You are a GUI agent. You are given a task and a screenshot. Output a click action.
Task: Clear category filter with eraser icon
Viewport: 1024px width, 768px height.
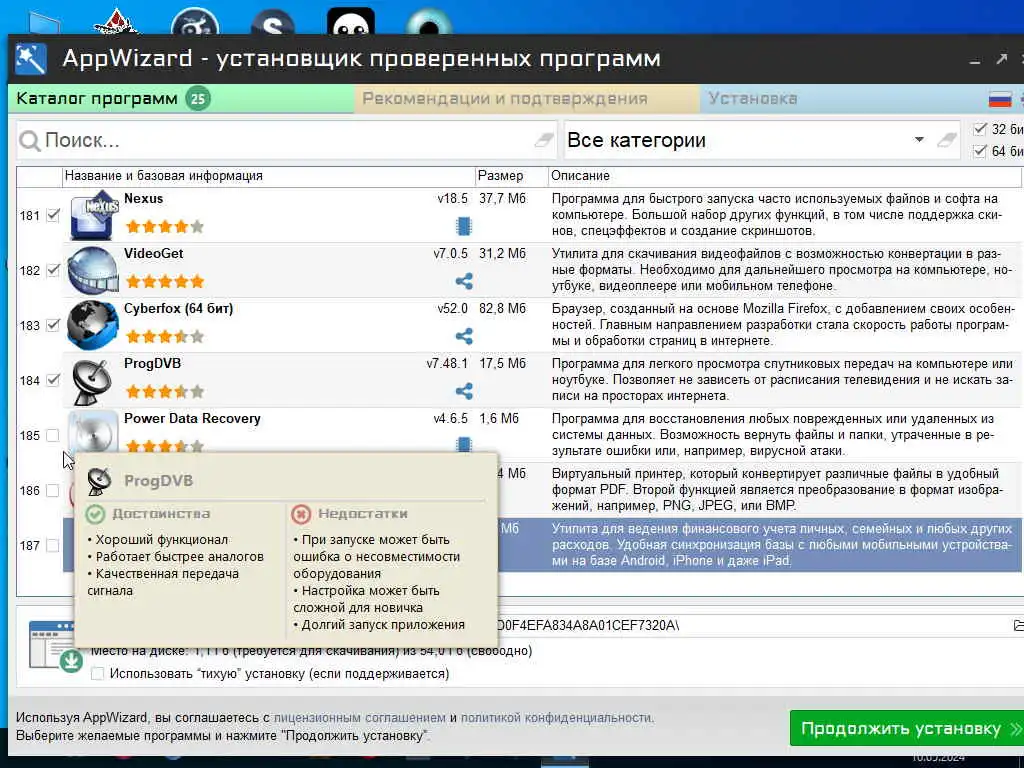tap(946, 139)
